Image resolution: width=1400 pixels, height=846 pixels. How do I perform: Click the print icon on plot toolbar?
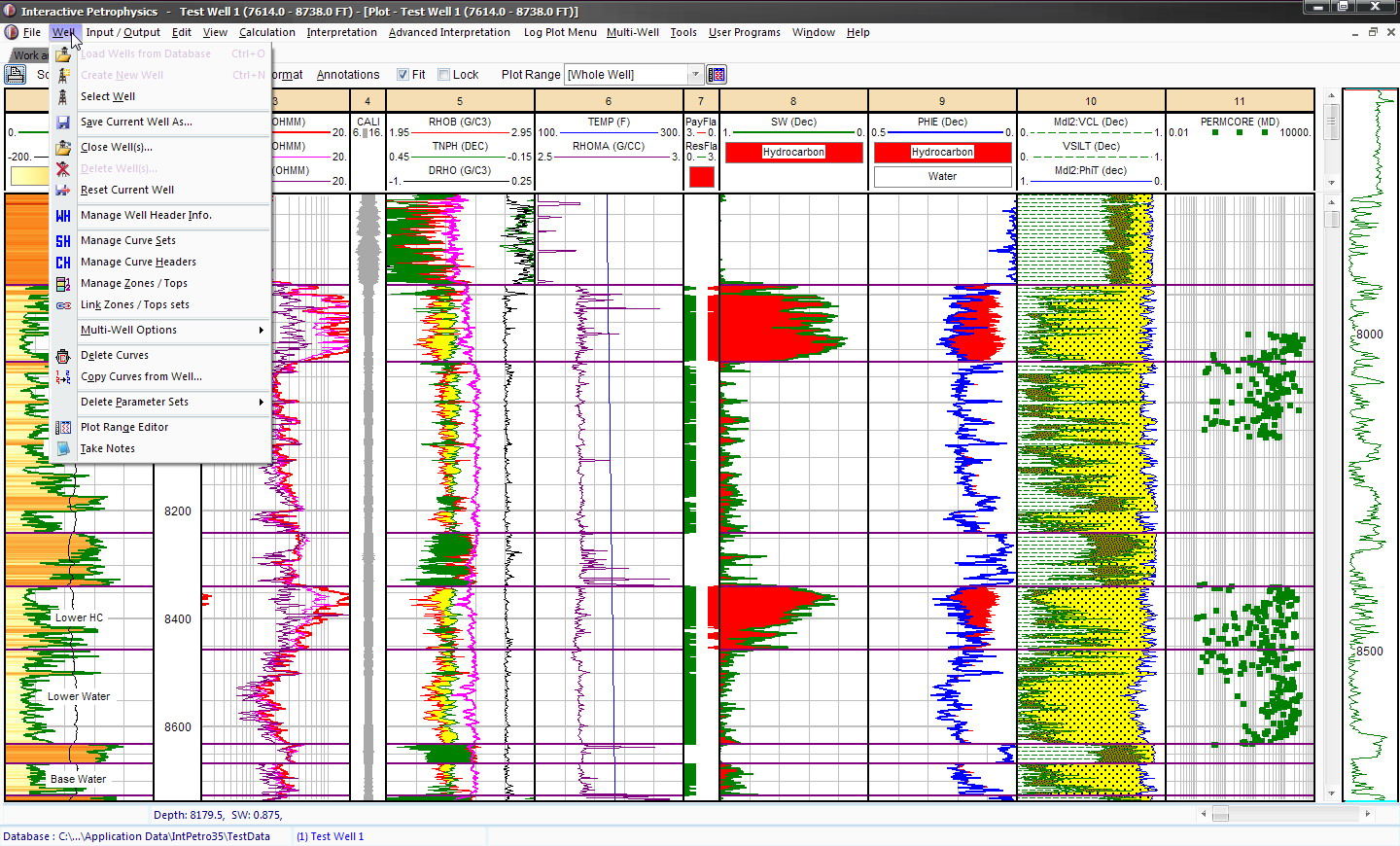16,74
